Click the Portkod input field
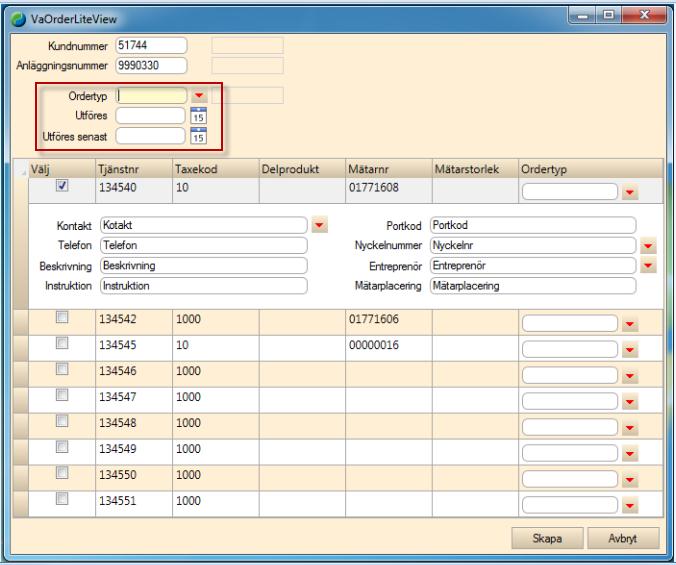This screenshot has width=676, height=565. coord(533,225)
